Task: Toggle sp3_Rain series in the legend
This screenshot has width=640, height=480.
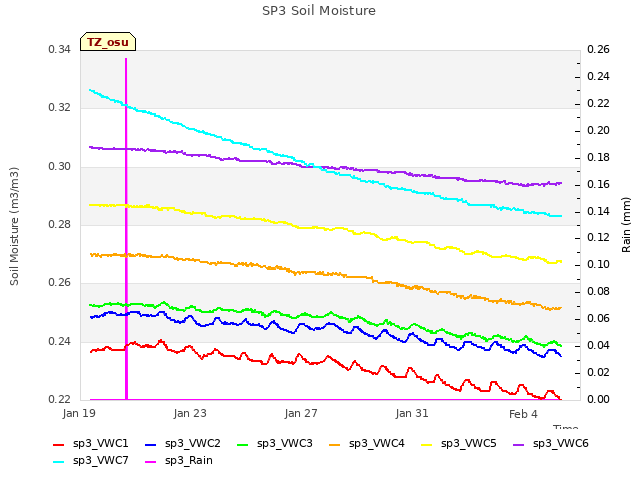Action: click(x=179, y=461)
